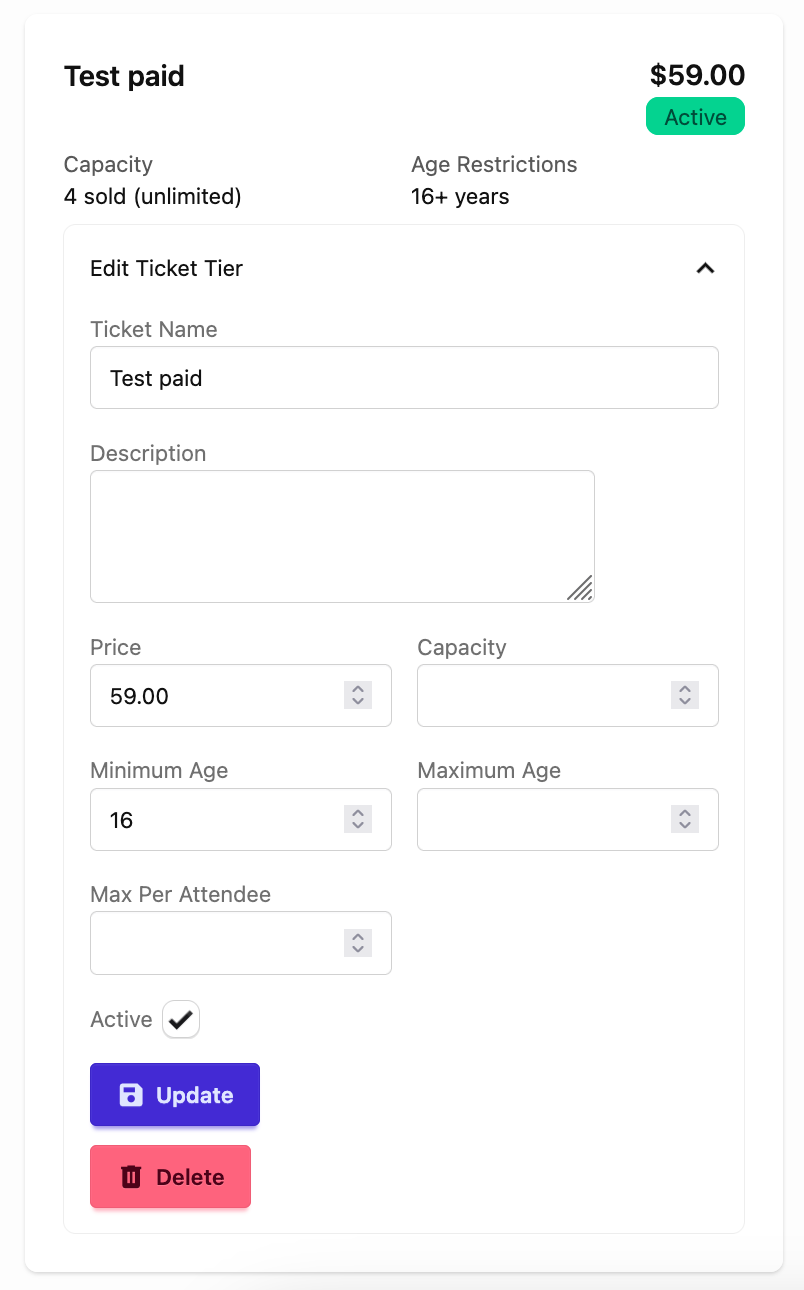Image resolution: width=804 pixels, height=1290 pixels.
Task: Click the Ticket Name input field
Action: pos(404,378)
